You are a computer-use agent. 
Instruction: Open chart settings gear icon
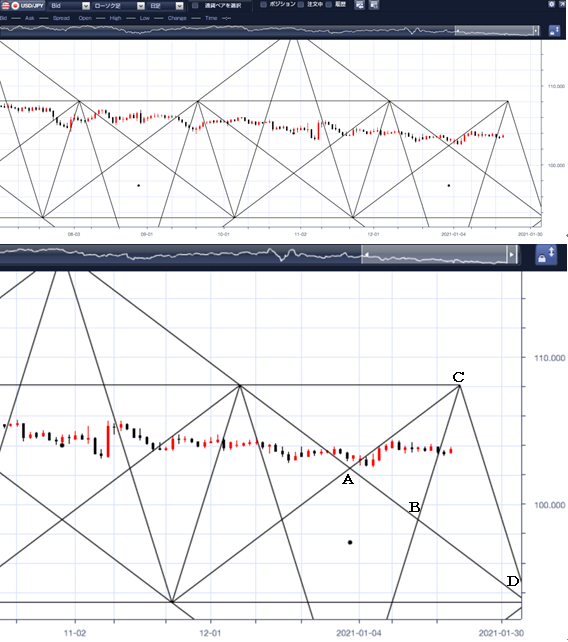coord(552,4)
